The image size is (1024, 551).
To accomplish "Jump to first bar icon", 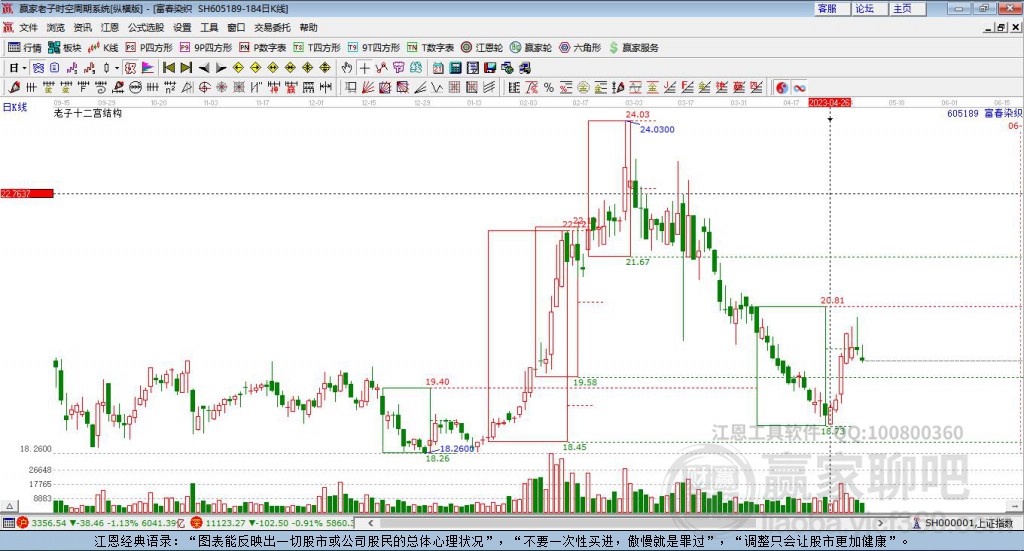I will pos(168,67).
